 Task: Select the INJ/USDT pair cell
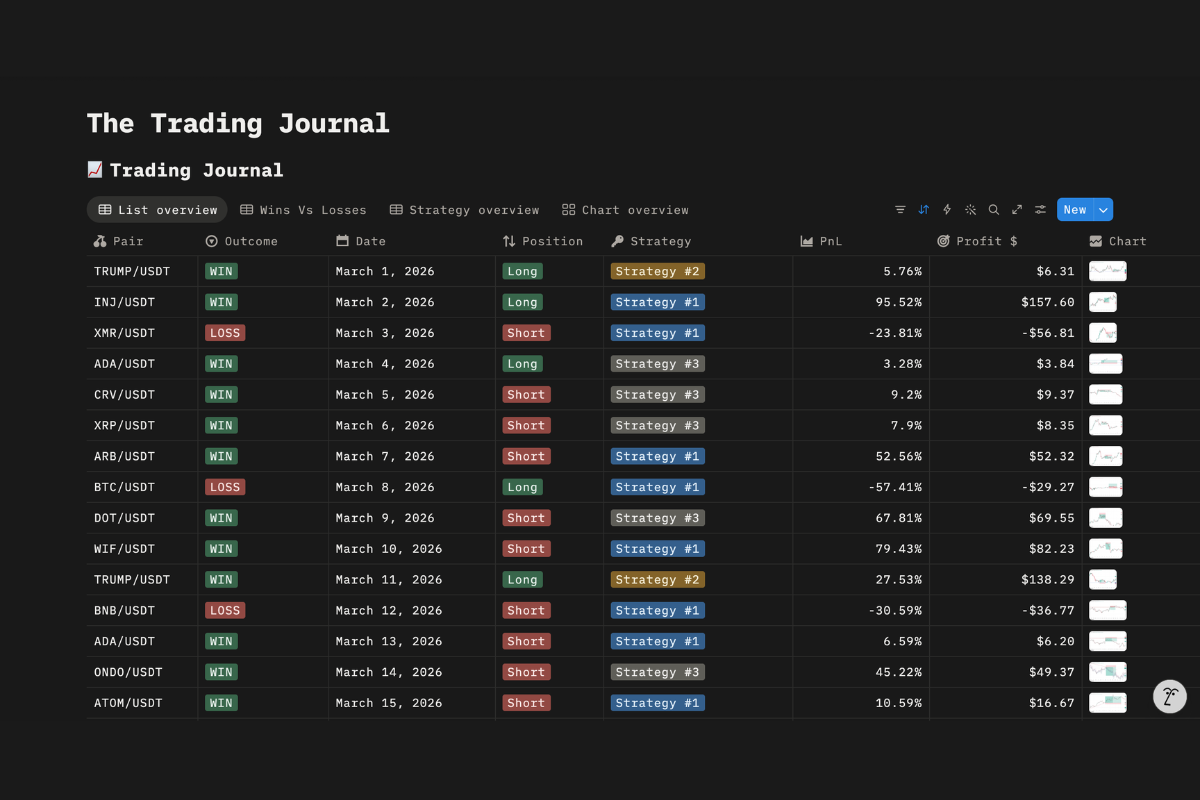142,302
